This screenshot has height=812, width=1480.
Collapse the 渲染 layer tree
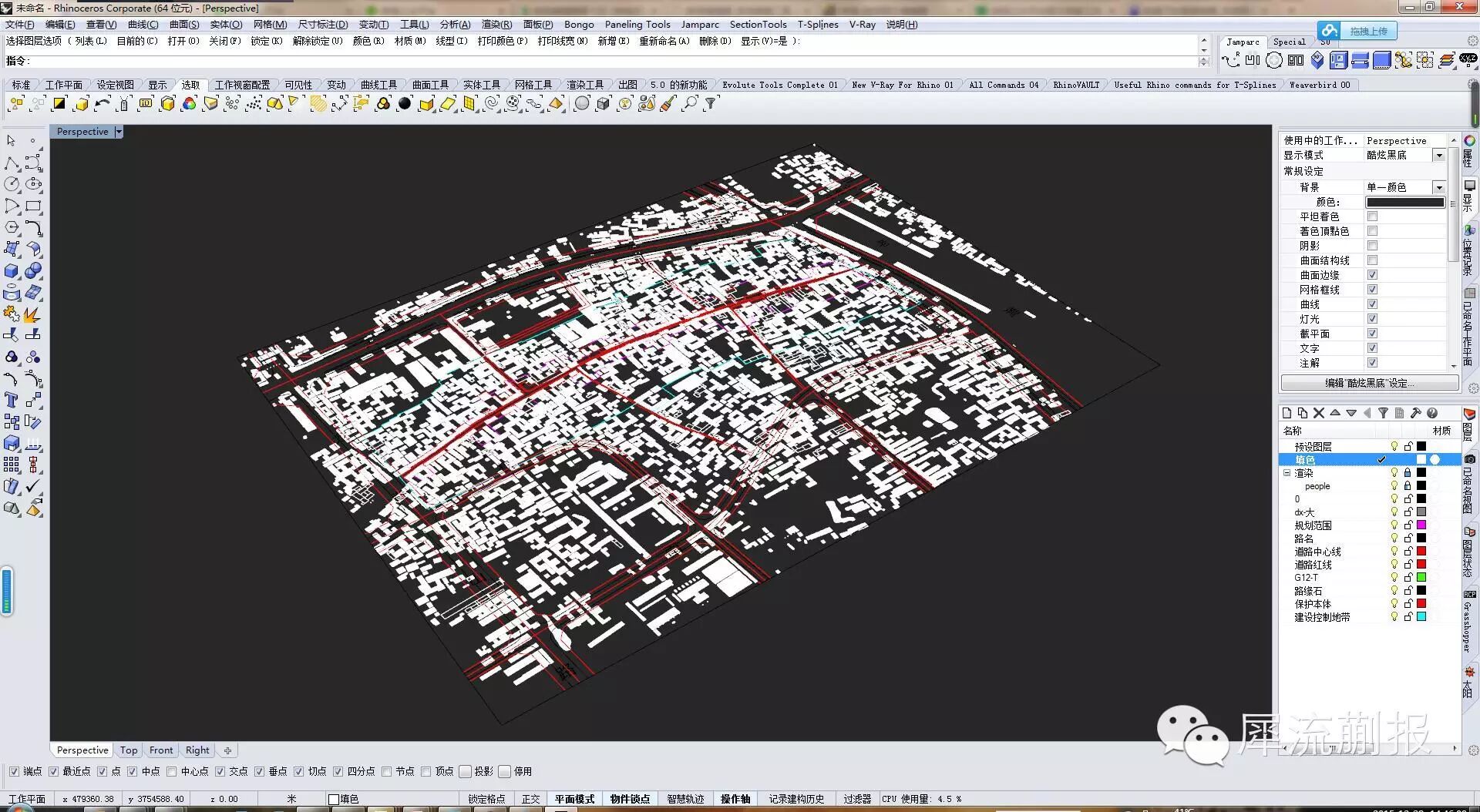[1287, 473]
